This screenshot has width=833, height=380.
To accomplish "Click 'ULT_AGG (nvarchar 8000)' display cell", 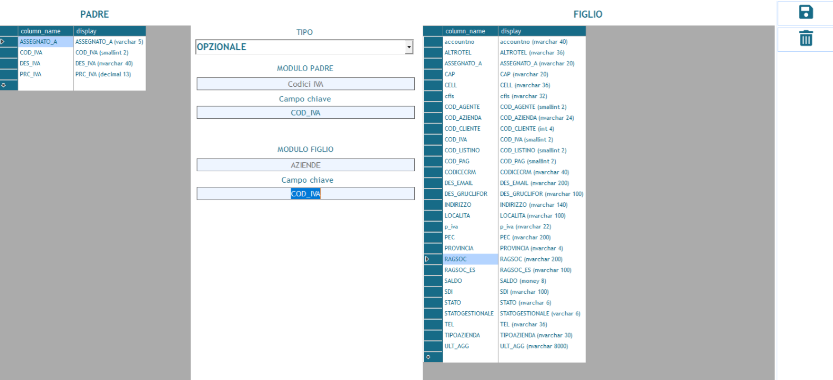I will [542, 346].
